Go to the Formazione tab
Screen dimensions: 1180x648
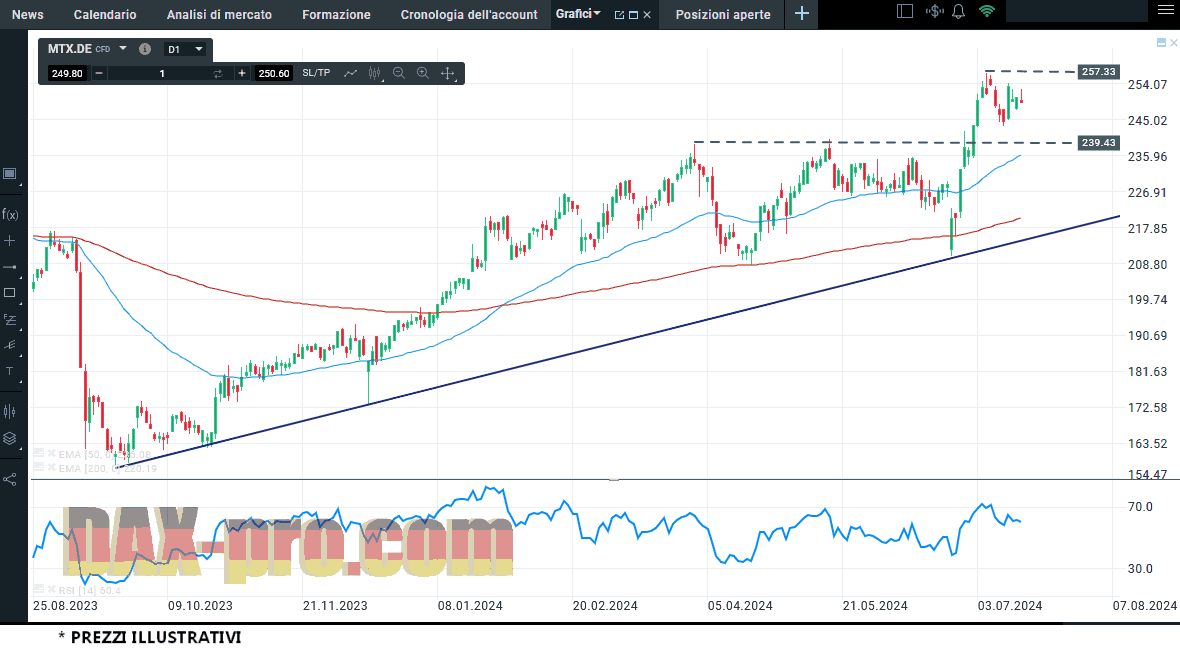click(x=336, y=14)
